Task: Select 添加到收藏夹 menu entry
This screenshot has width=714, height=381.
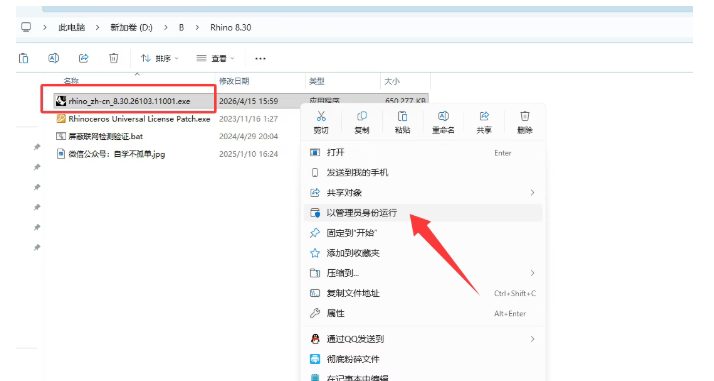Action: click(x=423, y=253)
